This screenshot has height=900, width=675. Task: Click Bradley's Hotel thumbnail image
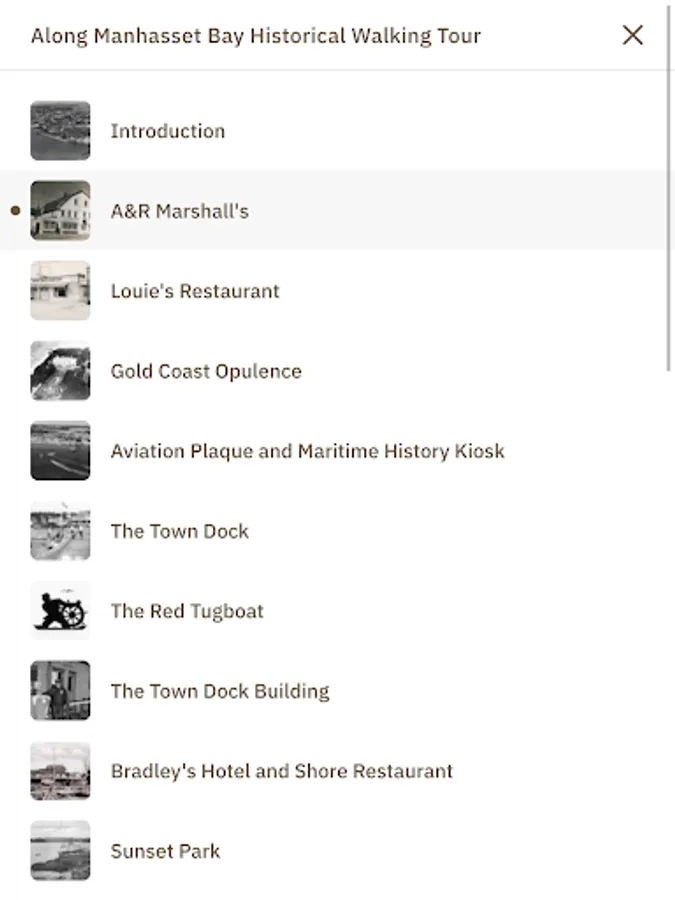click(x=60, y=771)
